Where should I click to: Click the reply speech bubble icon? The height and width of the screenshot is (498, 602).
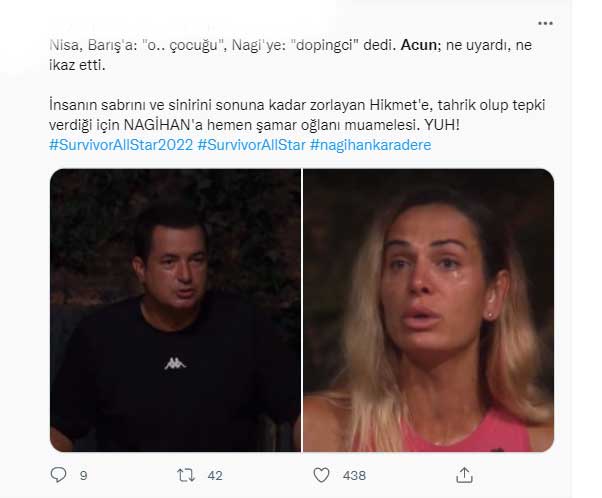coord(58,475)
